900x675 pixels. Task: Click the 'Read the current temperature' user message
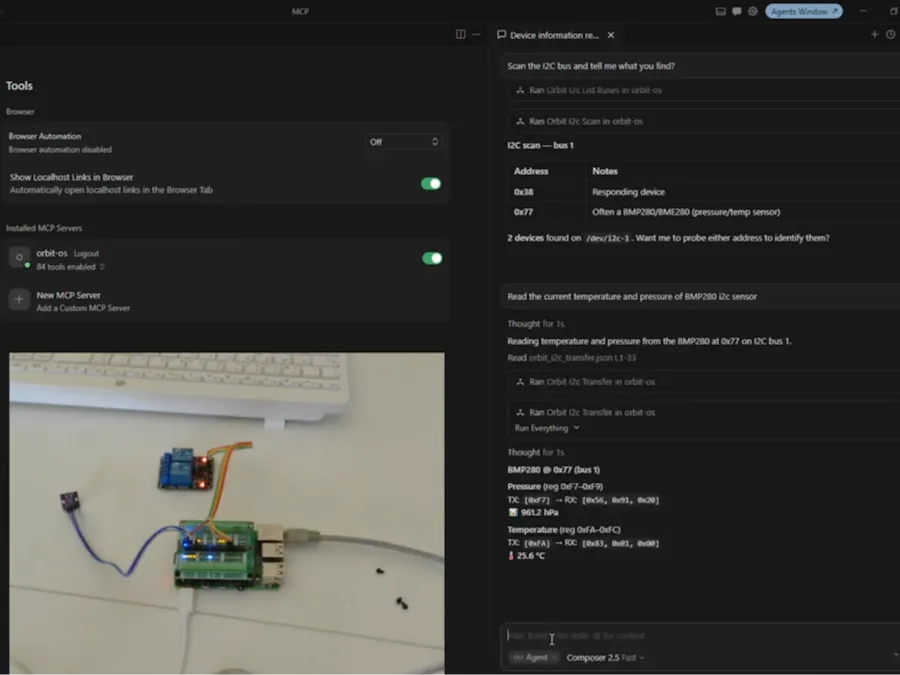pos(700,297)
